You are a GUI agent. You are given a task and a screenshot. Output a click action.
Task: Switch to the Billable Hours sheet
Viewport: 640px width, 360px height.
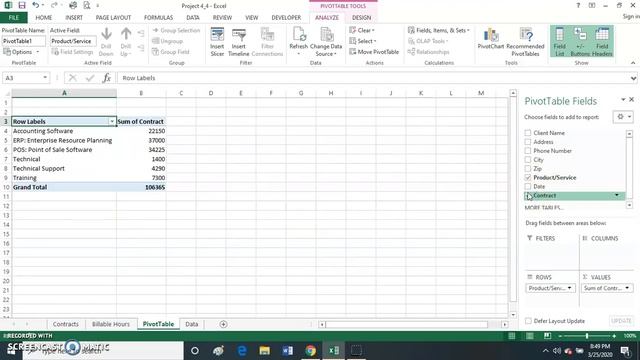[x=111, y=324]
